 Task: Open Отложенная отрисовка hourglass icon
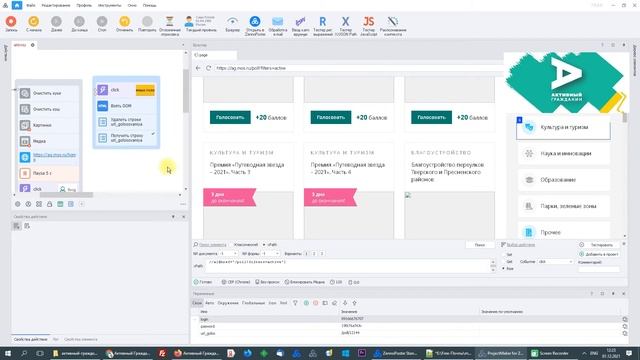[170, 21]
